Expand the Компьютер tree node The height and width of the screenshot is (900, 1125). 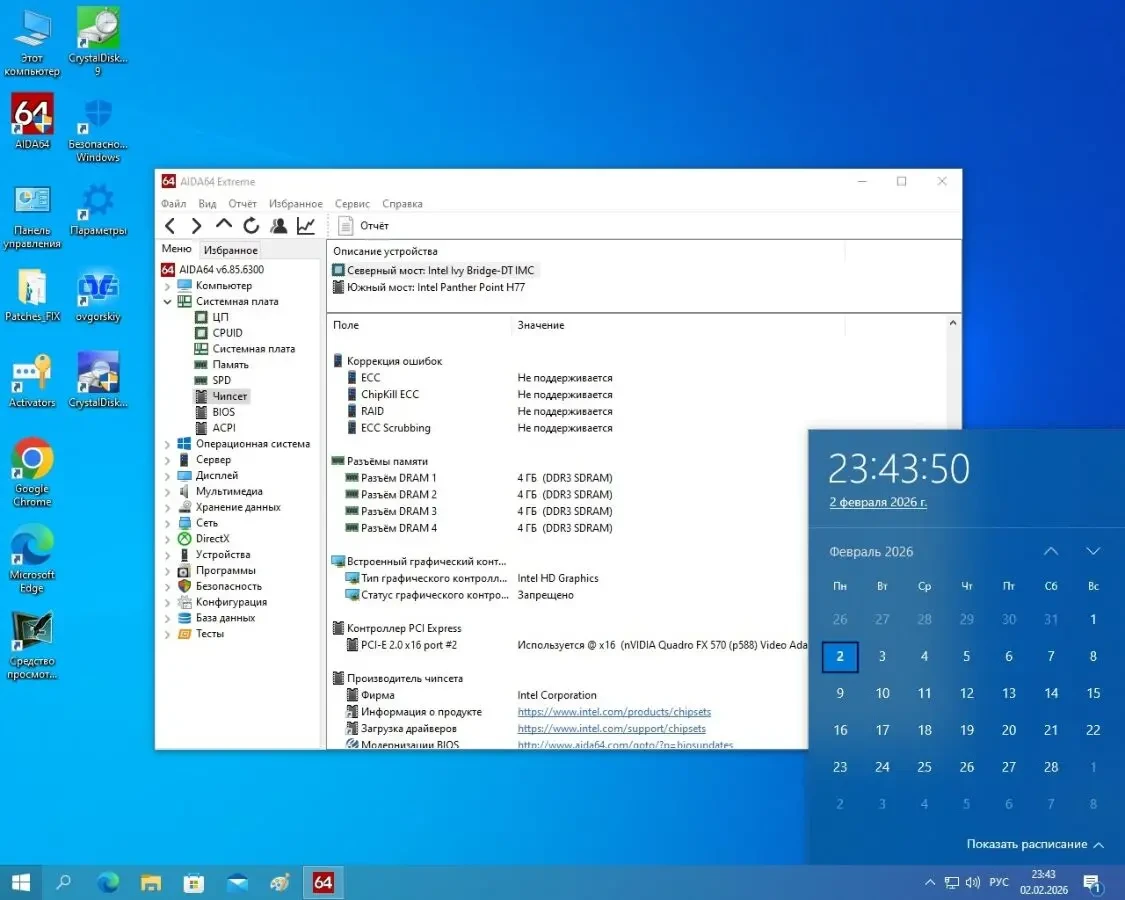click(167, 286)
